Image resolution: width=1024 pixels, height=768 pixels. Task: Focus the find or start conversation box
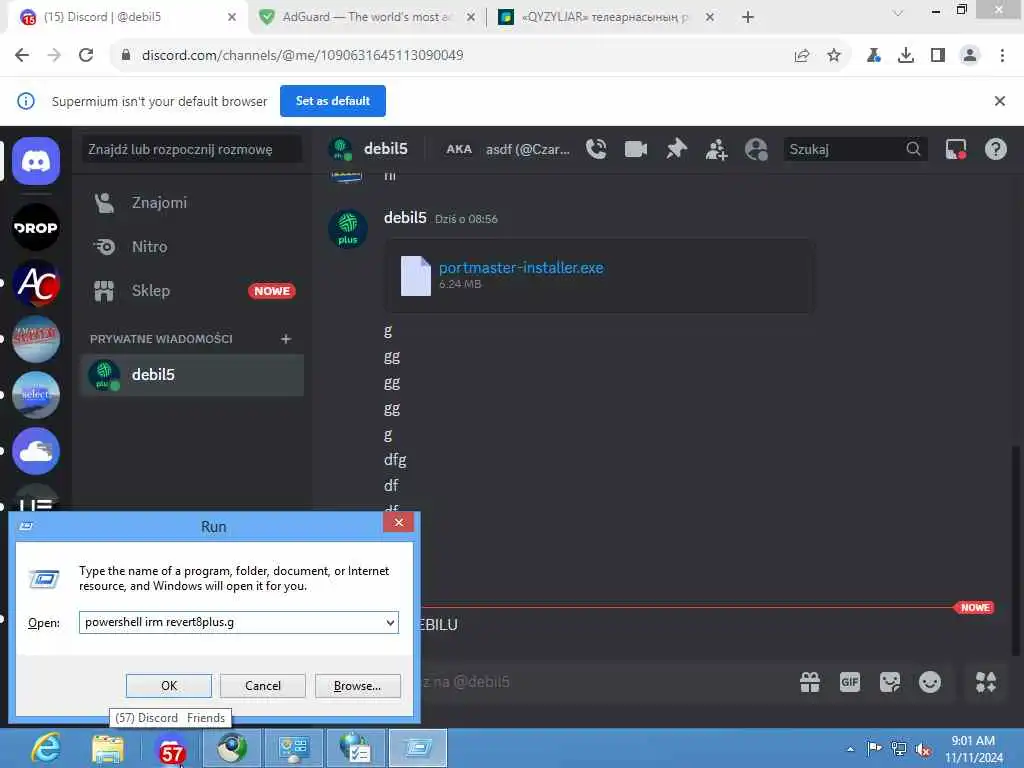[192, 150]
